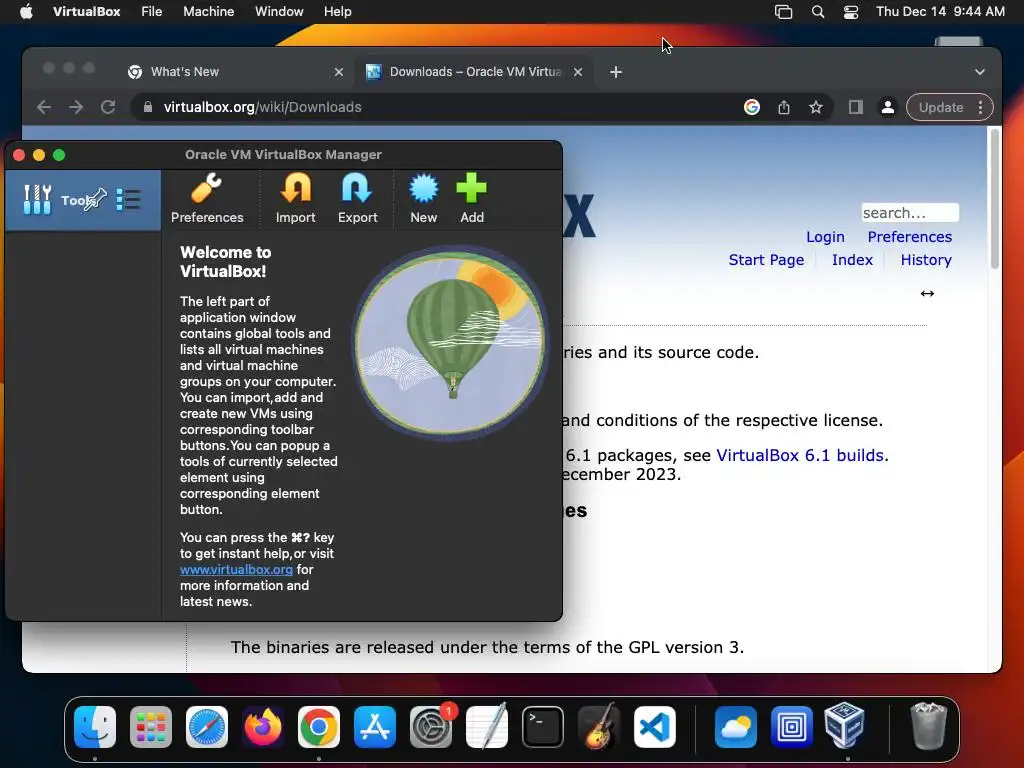Click the Login link

pyautogui.click(x=825, y=237)
